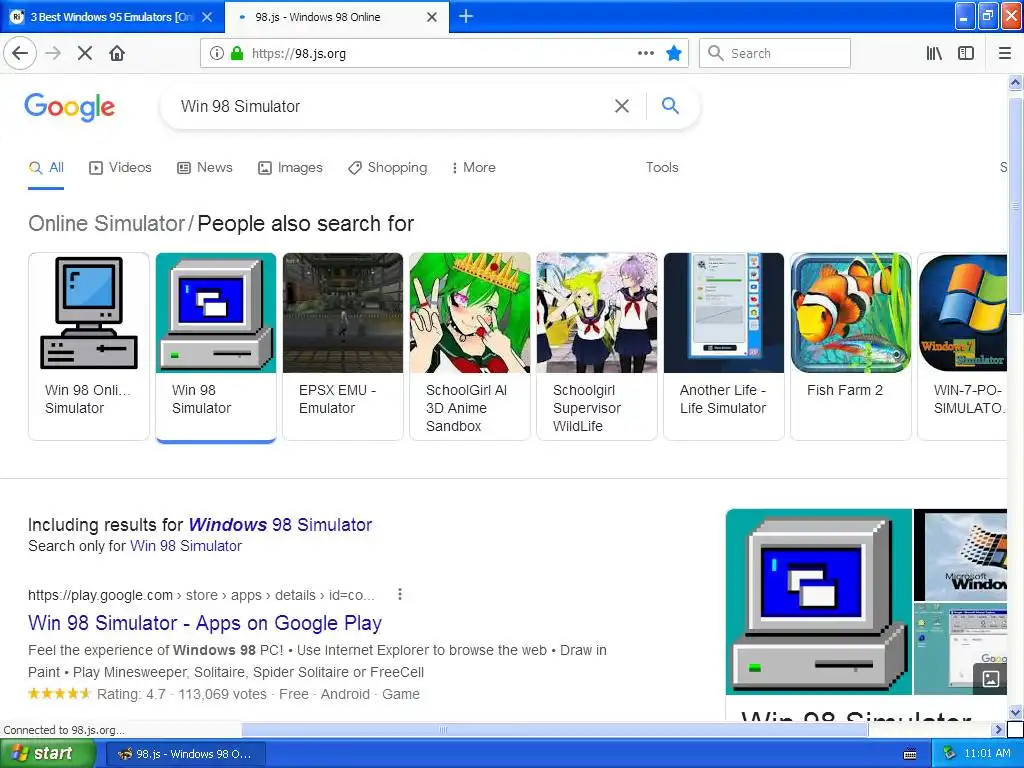
Task: Open more images icon in knowledge panel
Action: [990, 679]
